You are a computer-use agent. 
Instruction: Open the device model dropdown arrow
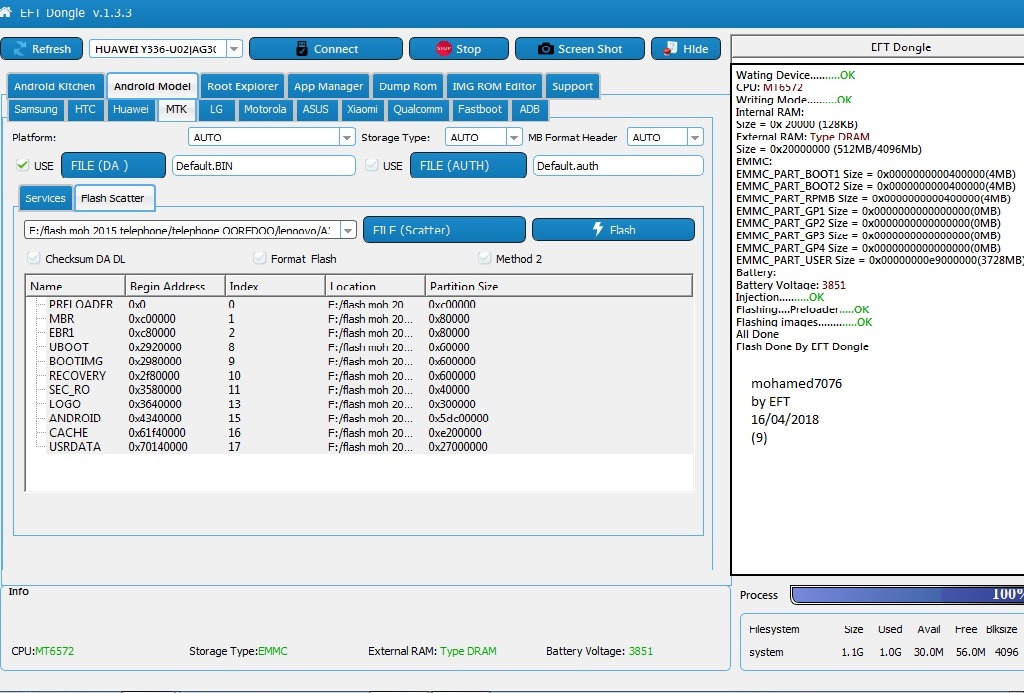point(234,49)
